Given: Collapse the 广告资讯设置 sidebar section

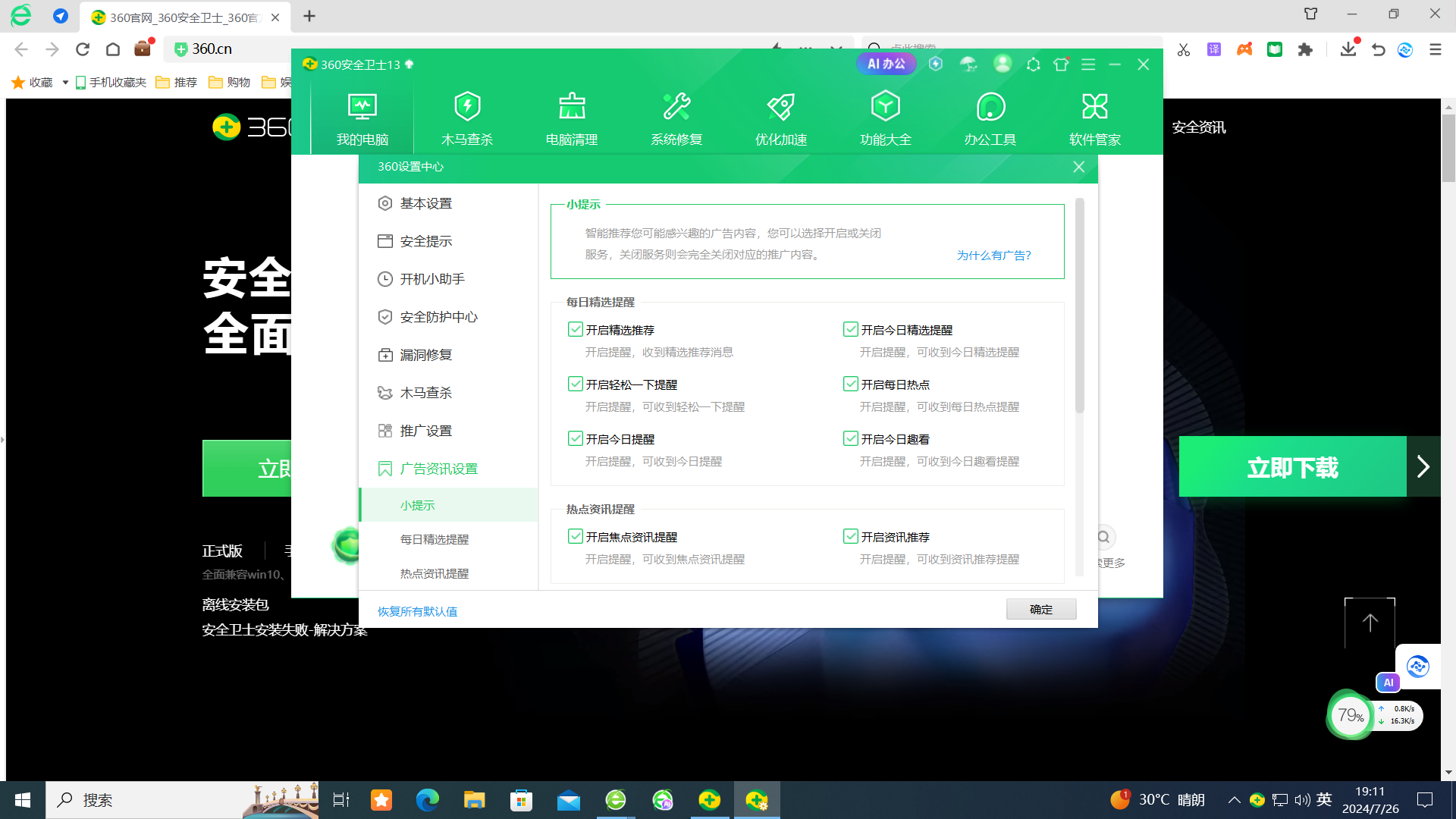Looking at the screenshot, I should click(438, 469).
